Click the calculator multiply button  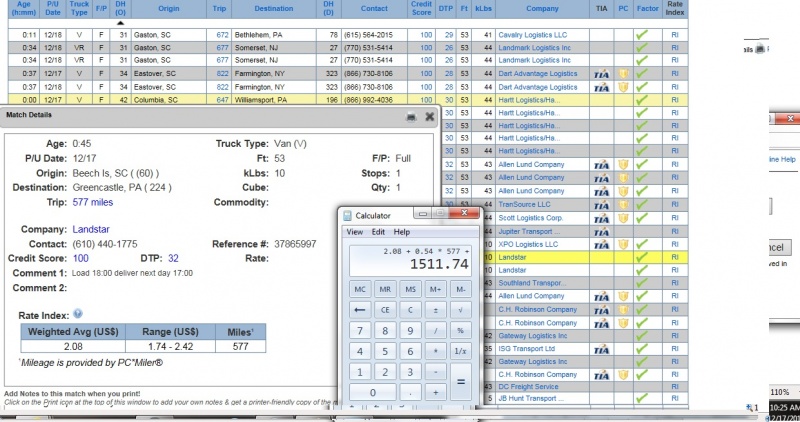435,351
